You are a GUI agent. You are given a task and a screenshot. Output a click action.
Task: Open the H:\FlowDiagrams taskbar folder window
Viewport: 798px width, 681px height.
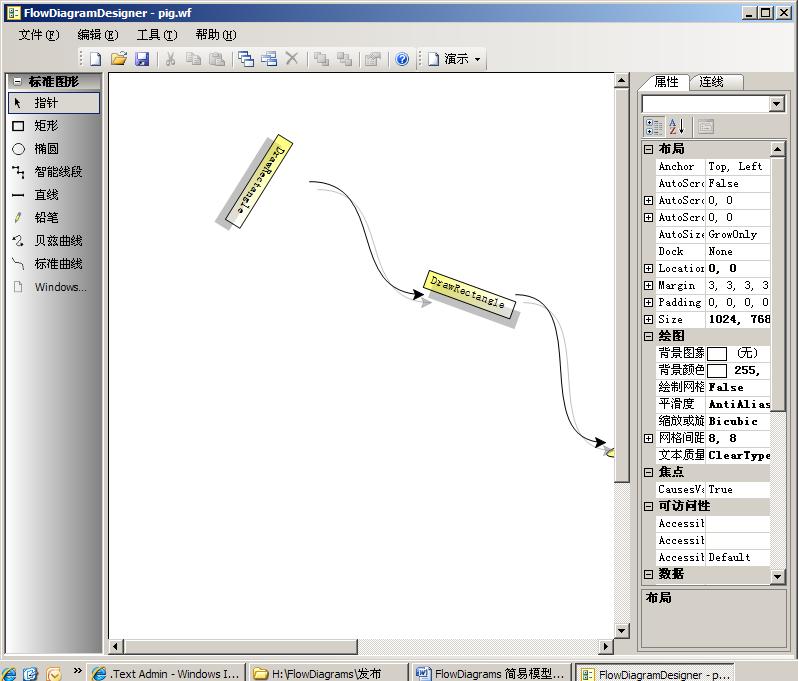pyautogui.click(x=328, y=673)
